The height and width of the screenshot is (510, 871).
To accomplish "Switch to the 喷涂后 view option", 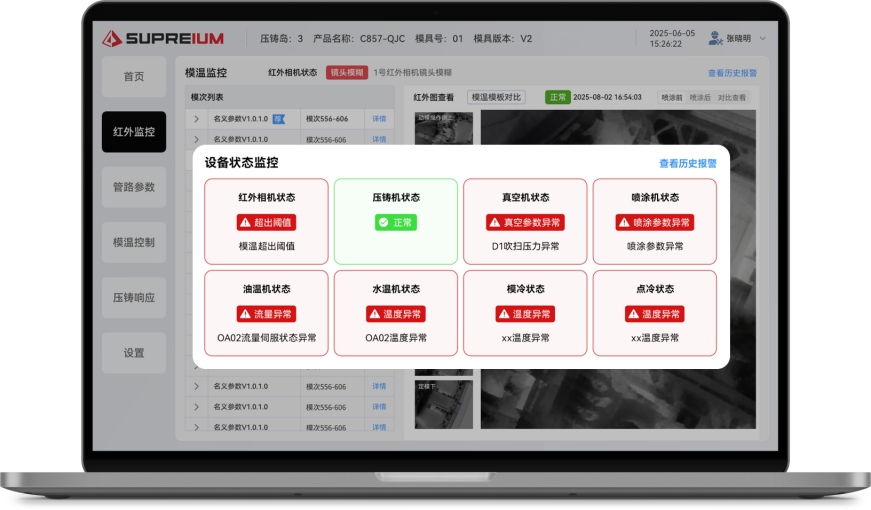I will click(700, 98).
